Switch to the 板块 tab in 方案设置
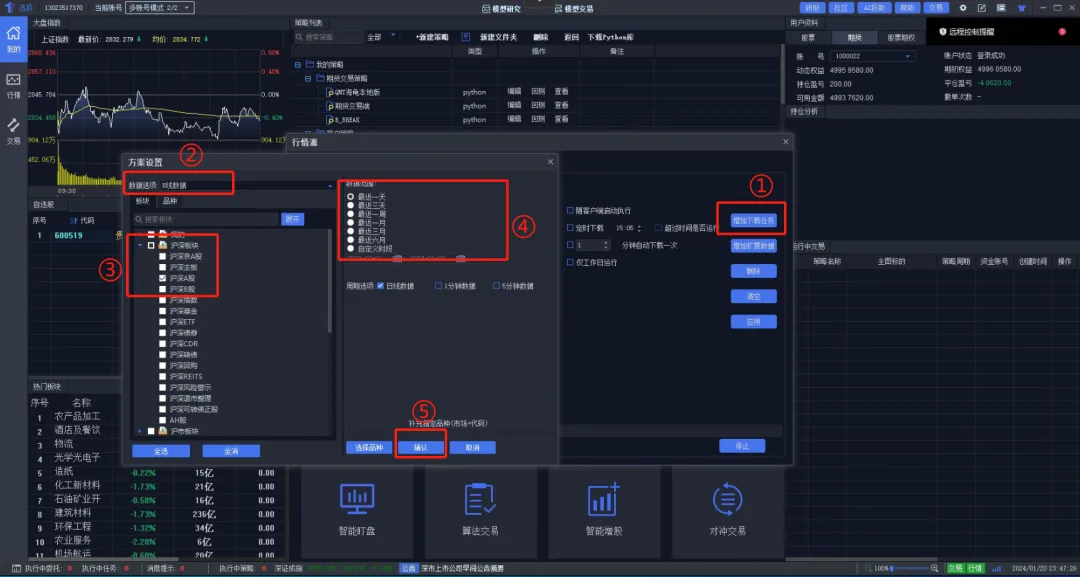The image size is (1080, 577). pos(143,201)
